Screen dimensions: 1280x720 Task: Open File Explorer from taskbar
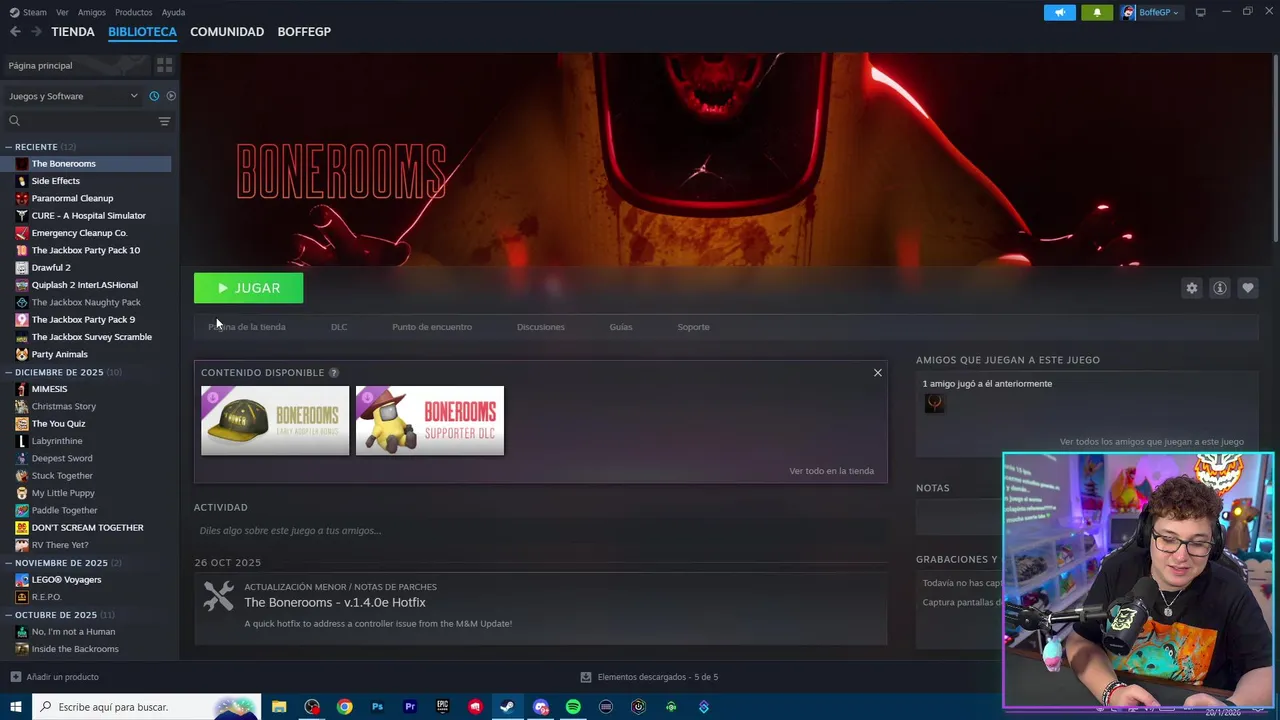point(279,707)
